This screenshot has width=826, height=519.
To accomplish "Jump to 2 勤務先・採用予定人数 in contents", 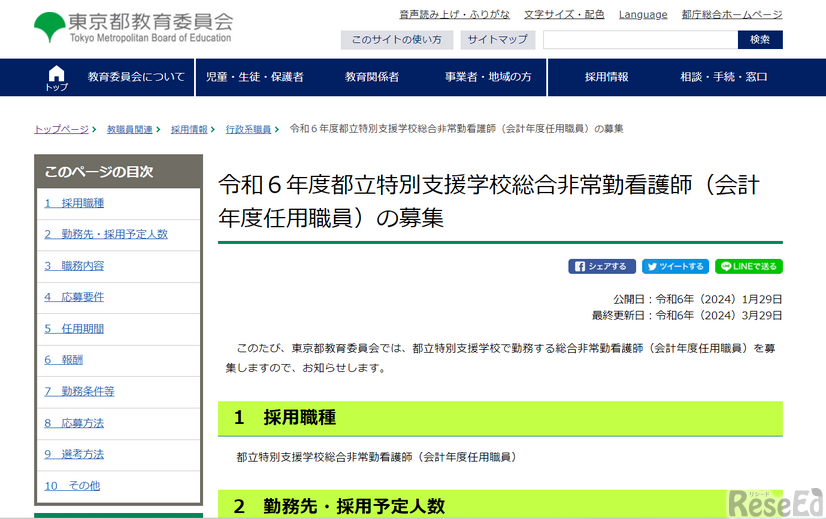I will [x=106, y=234].
